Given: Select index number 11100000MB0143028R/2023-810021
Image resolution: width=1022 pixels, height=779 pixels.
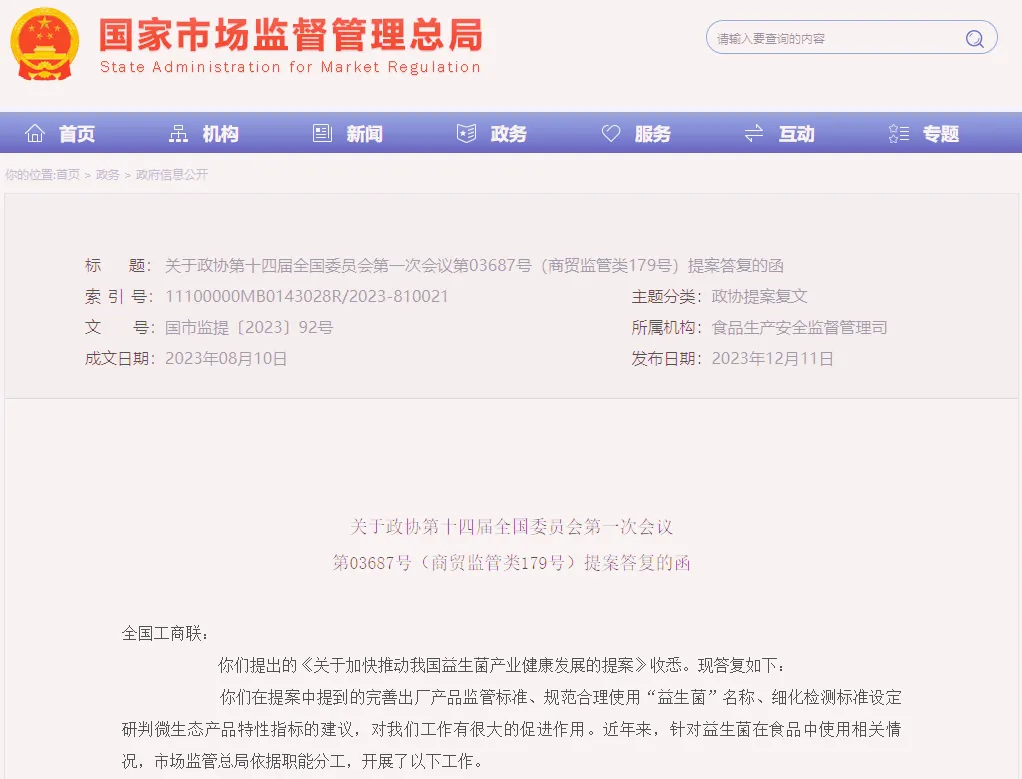Looking at the screenshot, I should click(x=307, y=296).
